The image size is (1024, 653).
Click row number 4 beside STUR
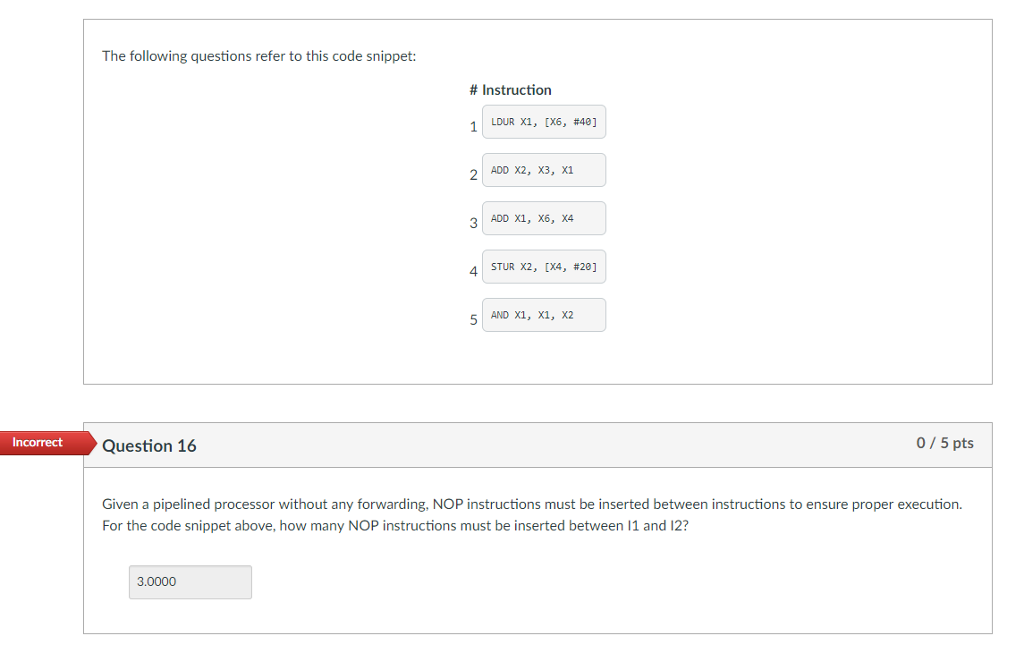coord(473,272)
